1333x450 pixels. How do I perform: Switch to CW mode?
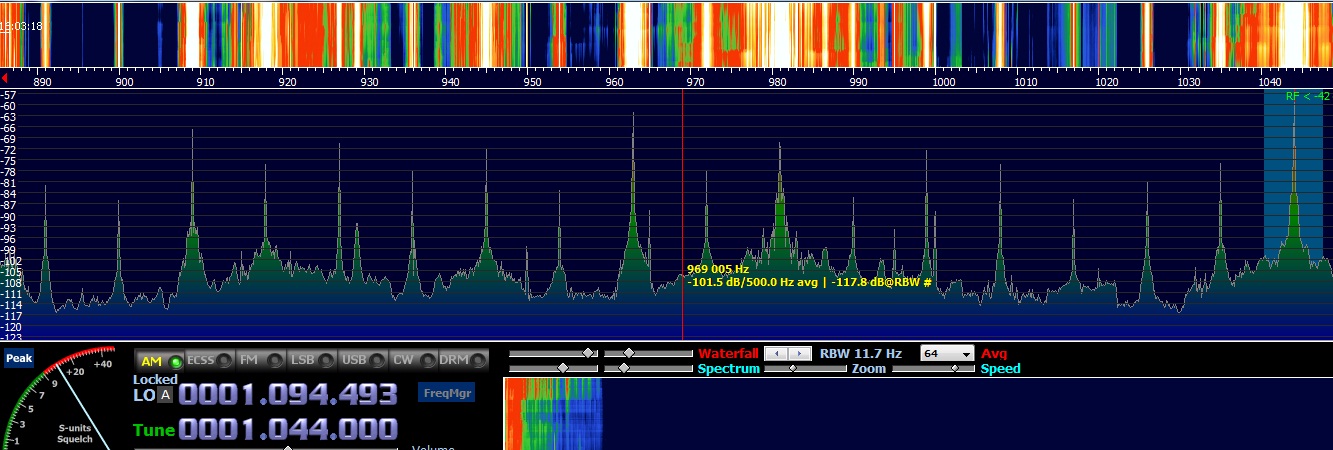pos(413,360)
